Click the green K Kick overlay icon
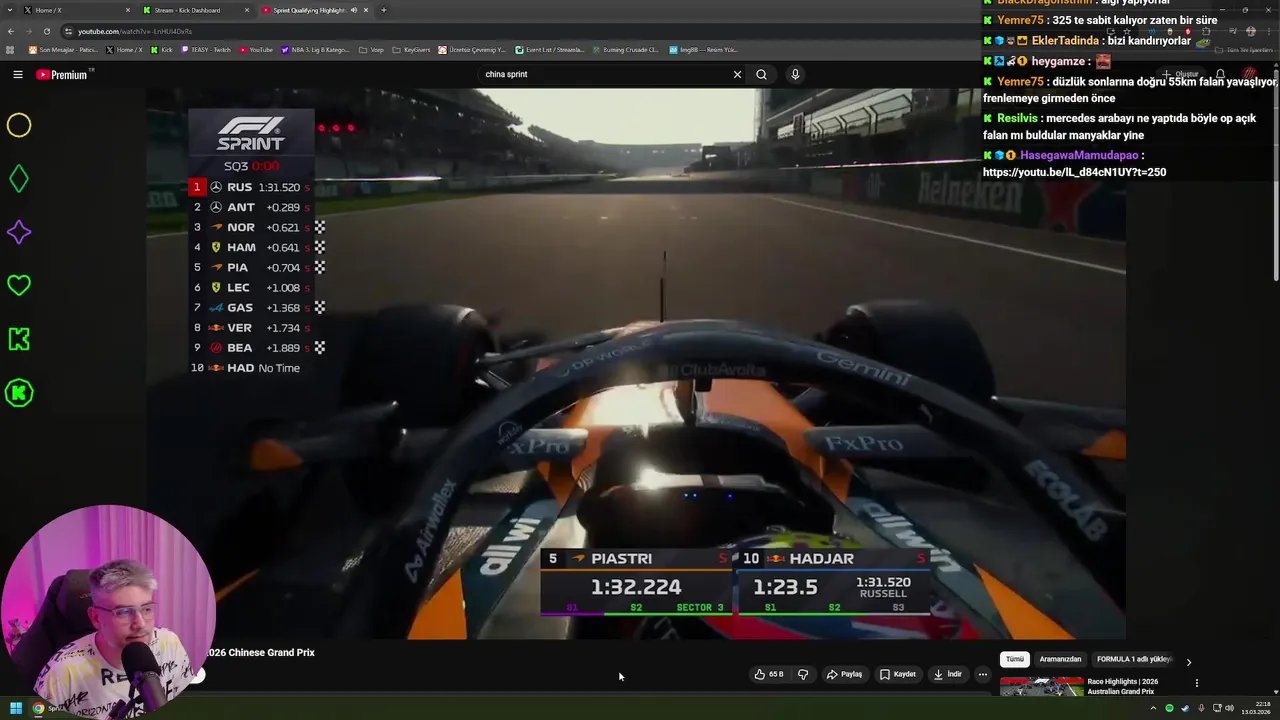Image resolution: width=1280 pixels, height=720 pixels. (19, 339)
